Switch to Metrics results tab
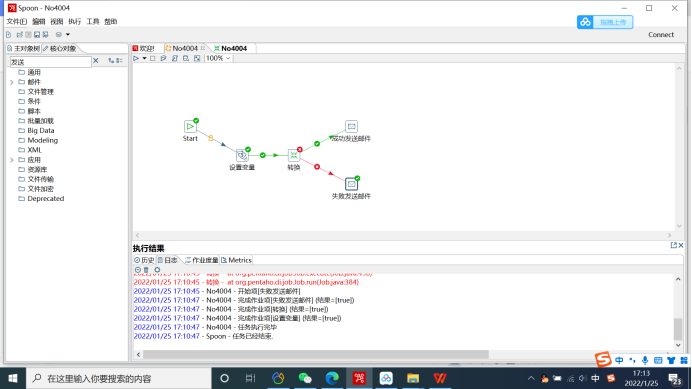 [236, 260]
